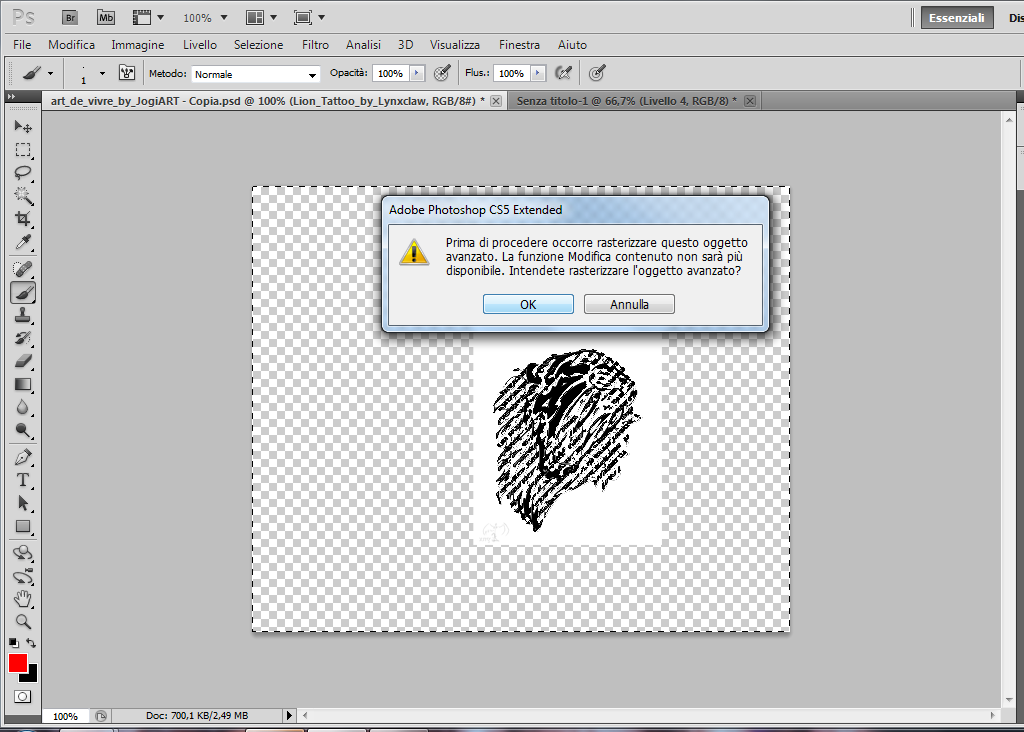Open the Immagine menu
This screenshot has height=732, width=1024.
pyautogui.click(x=138, y=44)
